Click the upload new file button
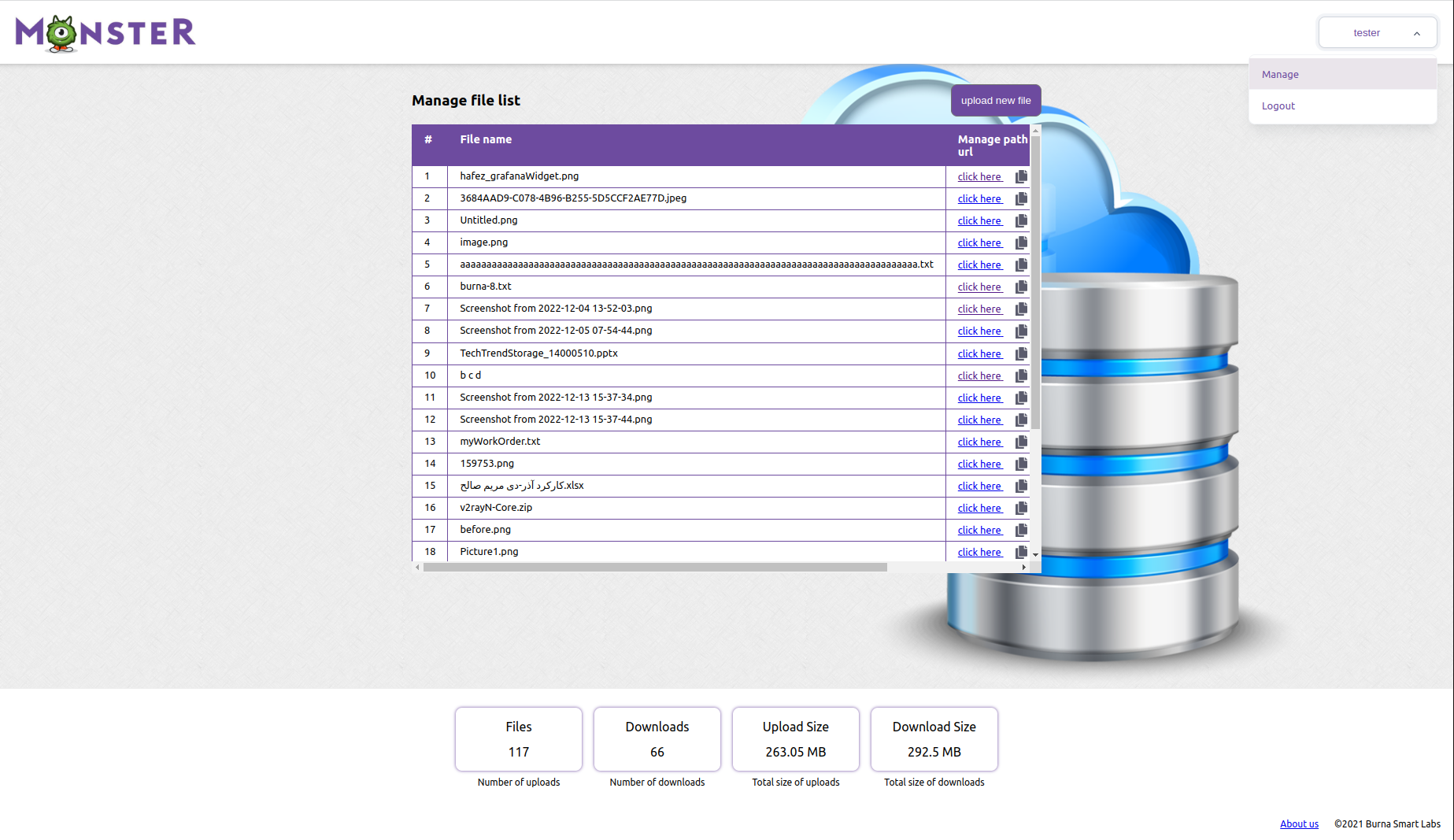The image size is (1454, 840). pyautogui.click(x=996, y=100)
